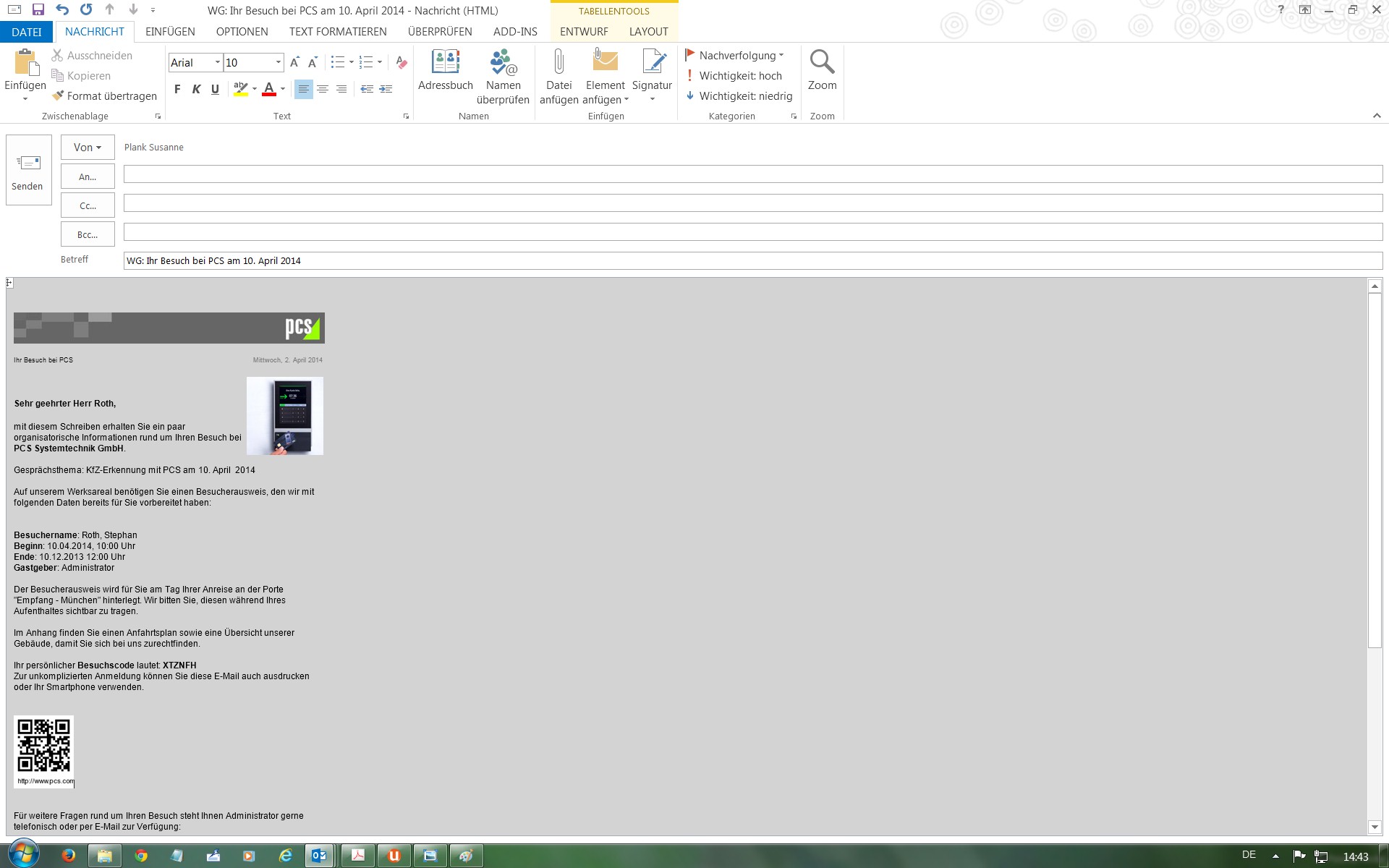Toggle underline formatting U button
Image resolution: width=1389 pixels, height=868 pixels.
tap(215, 89)
